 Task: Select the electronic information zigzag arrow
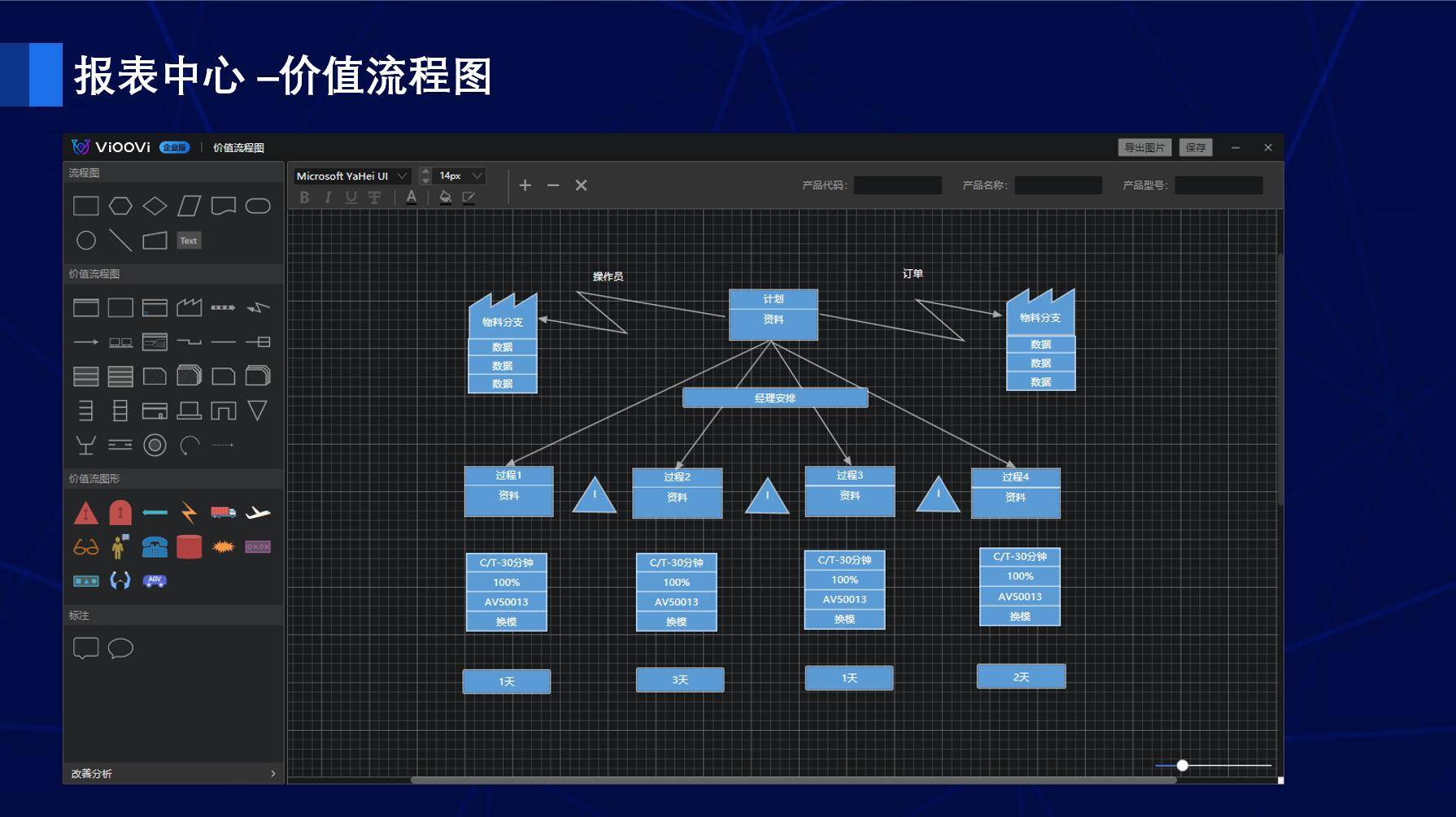coord(258,307)
